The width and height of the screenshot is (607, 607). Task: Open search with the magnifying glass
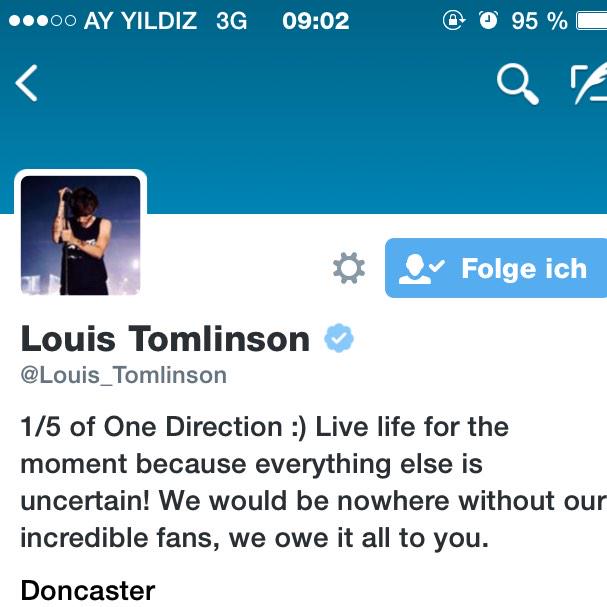pos(518,84)
